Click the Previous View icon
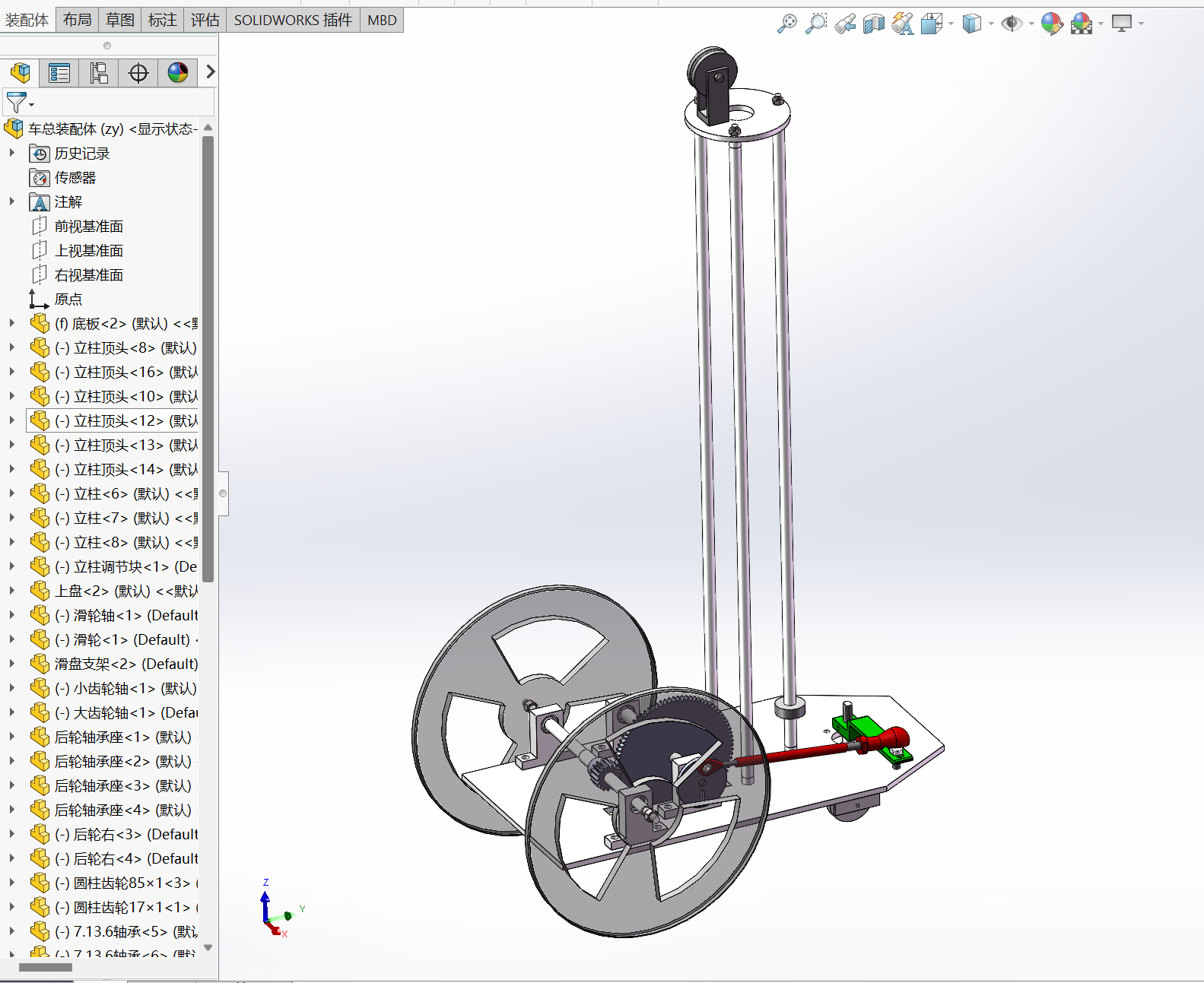Screen dimensions: 1204x983 (845, 24)
